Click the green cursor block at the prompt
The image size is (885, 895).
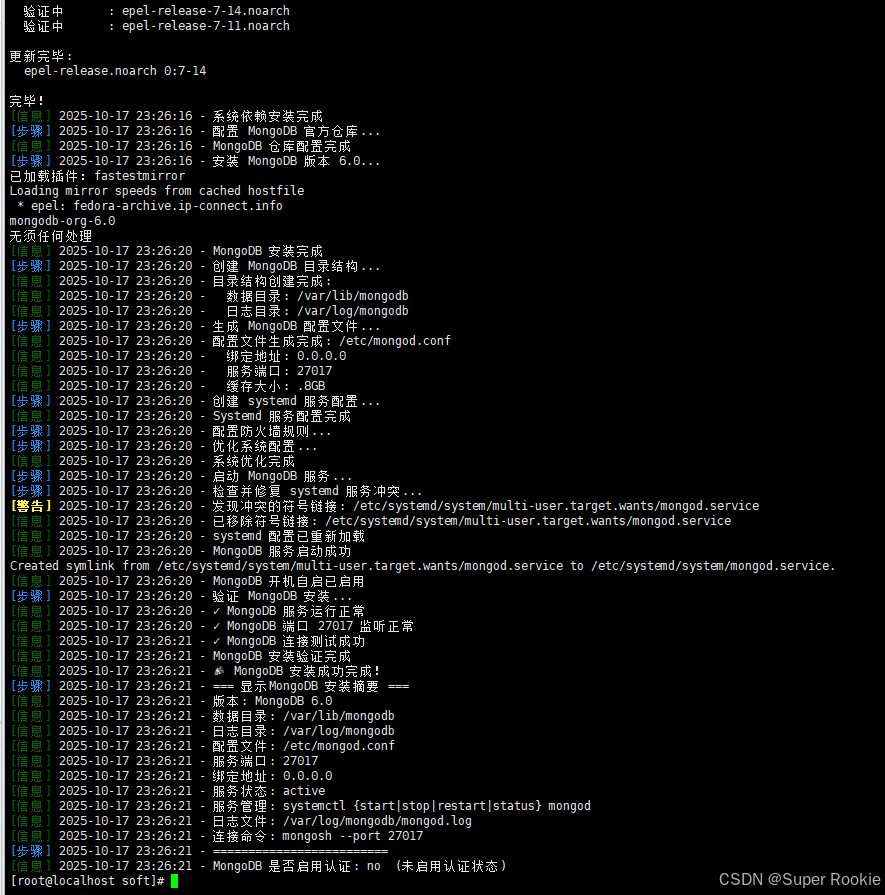point(174,881)
